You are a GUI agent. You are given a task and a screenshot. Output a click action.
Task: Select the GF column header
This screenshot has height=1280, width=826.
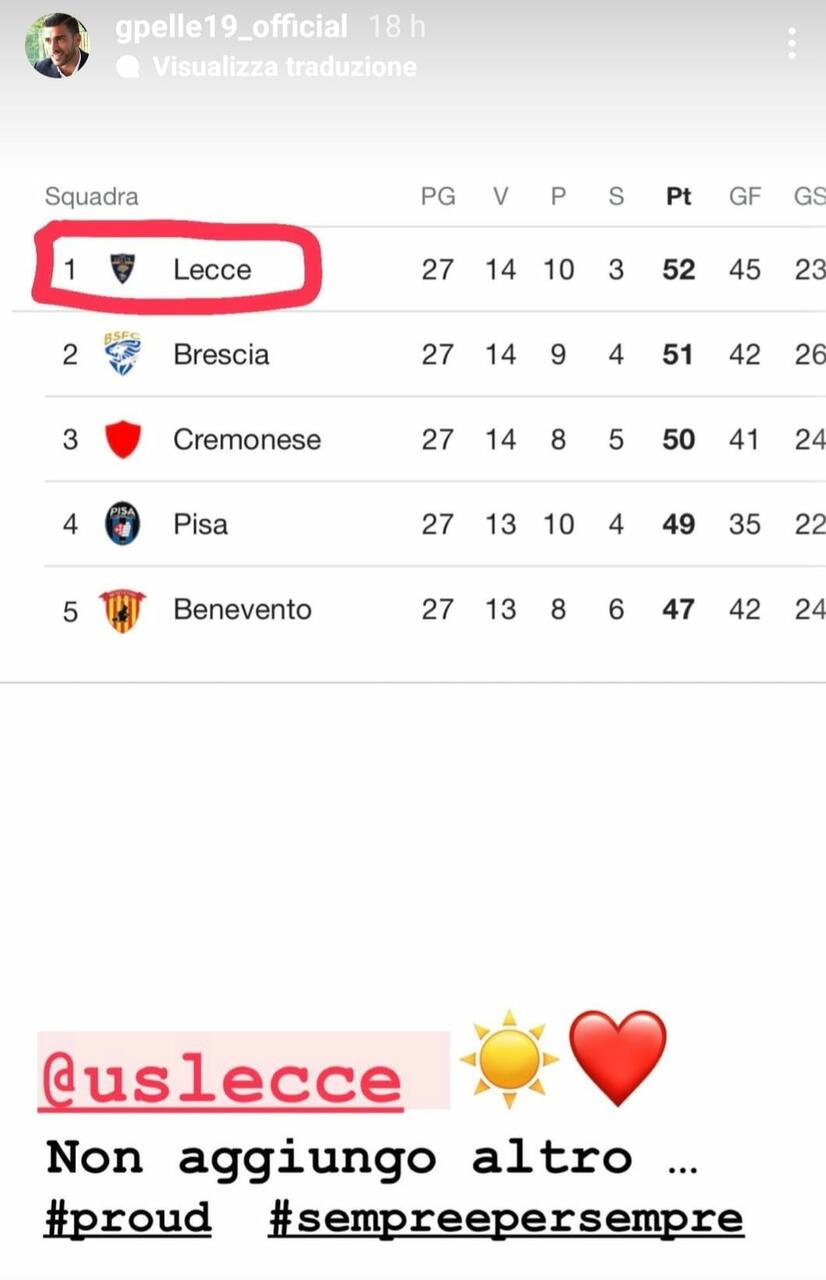(x=744, y=196)
